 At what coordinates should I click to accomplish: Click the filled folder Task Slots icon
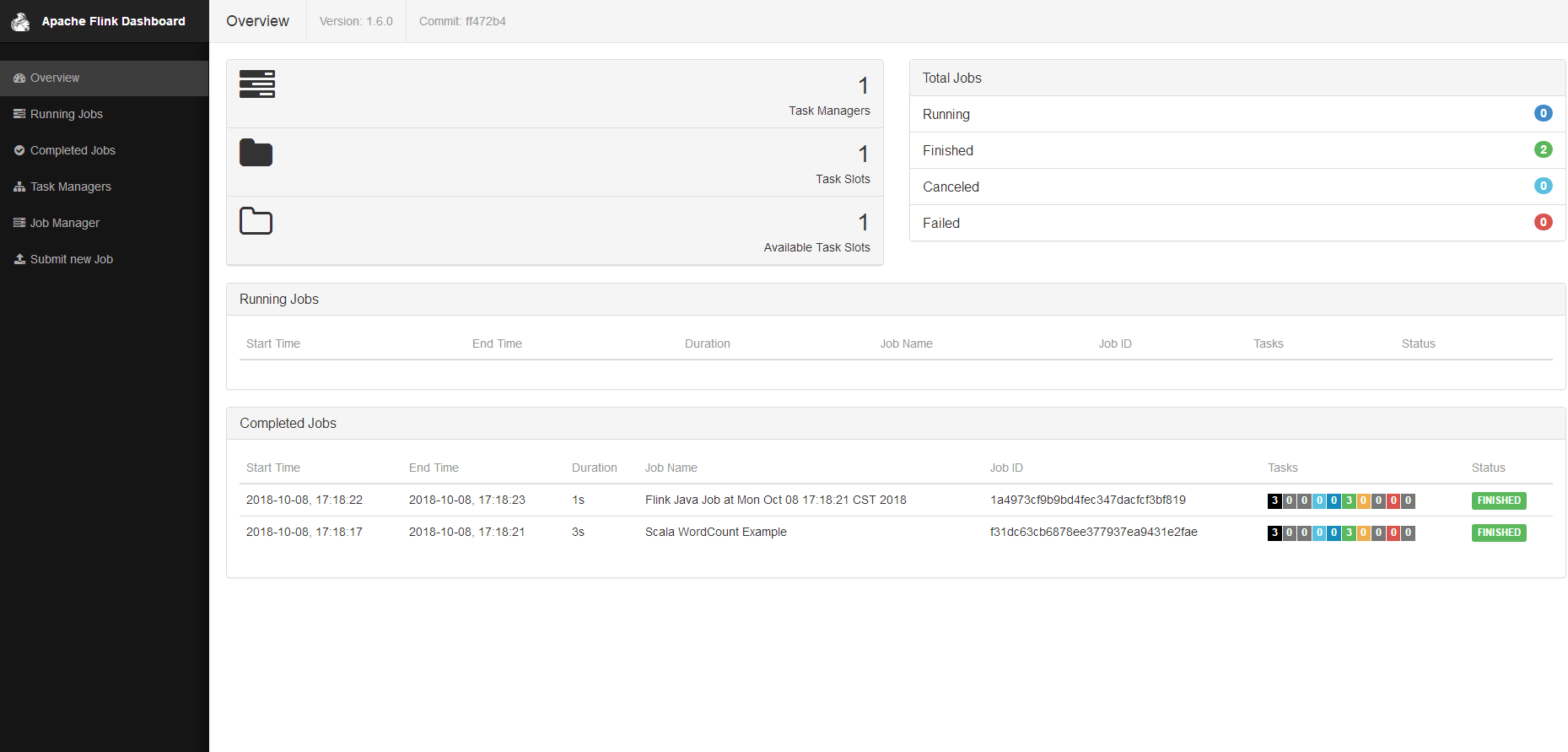(256, 153)
